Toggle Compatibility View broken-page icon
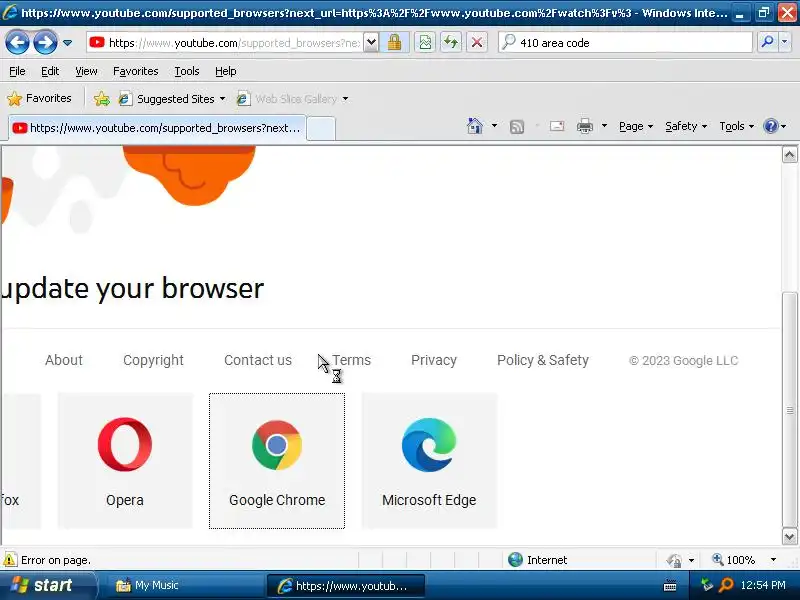Image resolution: width=800 pixels, height=600 pixels. tap(424, 43)
